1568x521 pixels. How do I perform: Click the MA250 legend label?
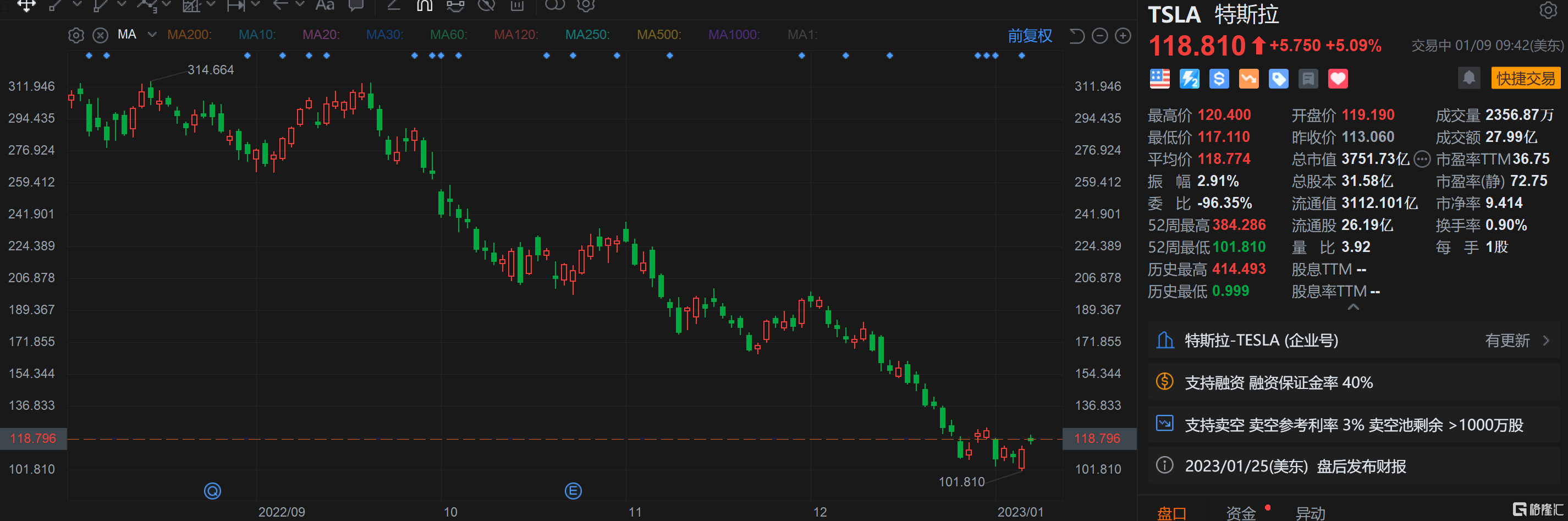tap(587, 35)
